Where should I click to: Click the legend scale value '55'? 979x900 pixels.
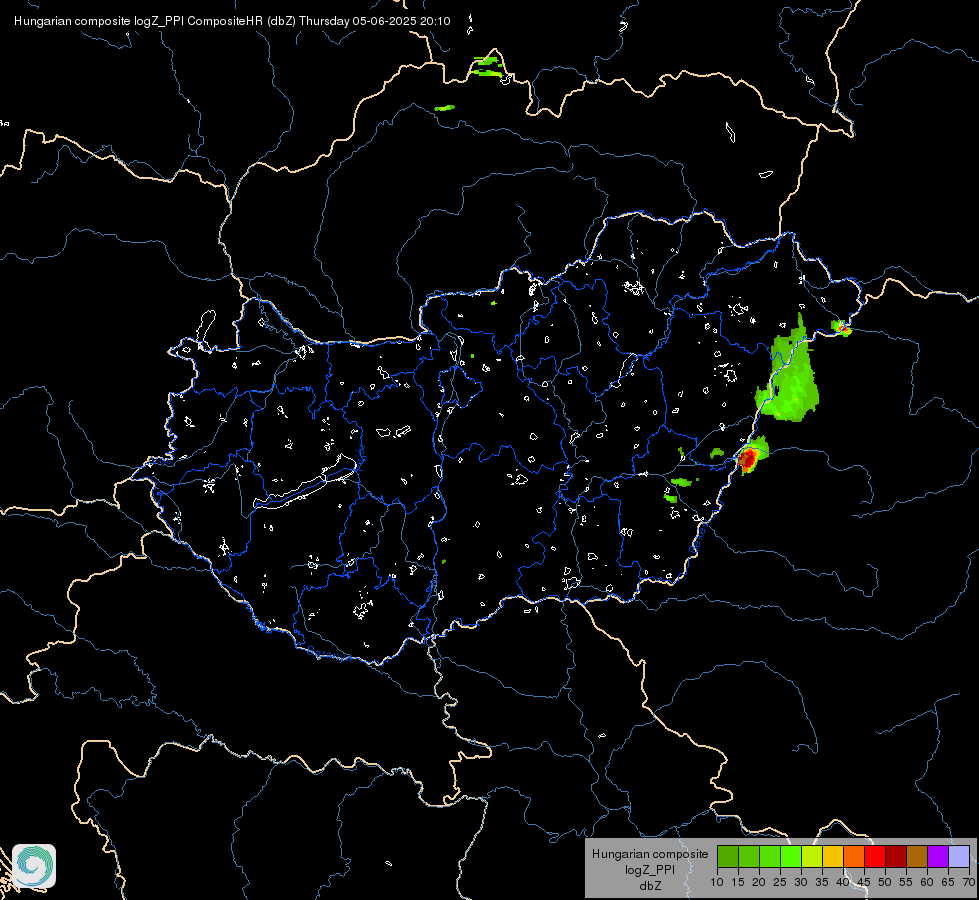[906, 883]
